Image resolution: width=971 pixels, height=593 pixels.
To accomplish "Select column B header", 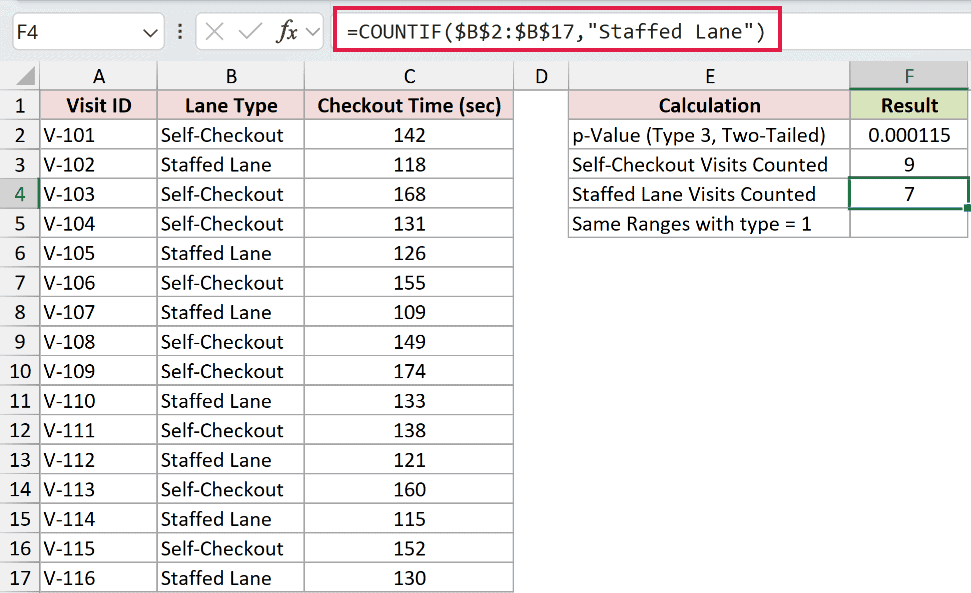I will click(x=231, y=76).
